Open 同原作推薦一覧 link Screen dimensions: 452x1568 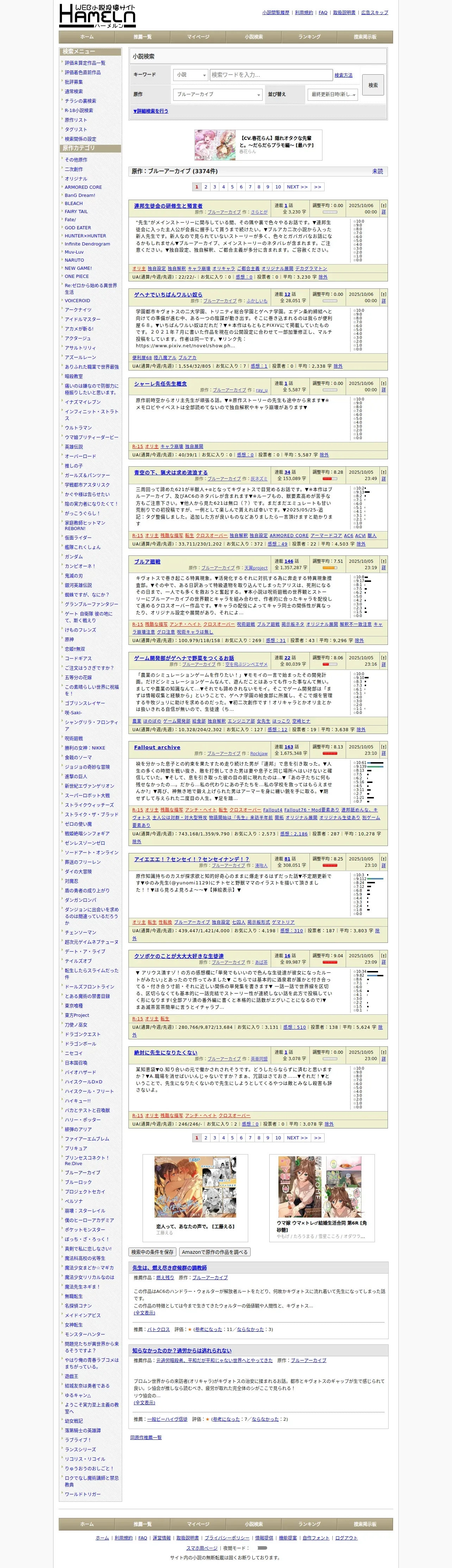tap(146, 1437)
